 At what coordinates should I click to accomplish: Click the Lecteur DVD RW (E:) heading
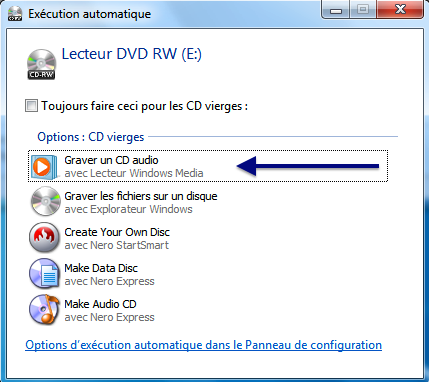point(132,54)
